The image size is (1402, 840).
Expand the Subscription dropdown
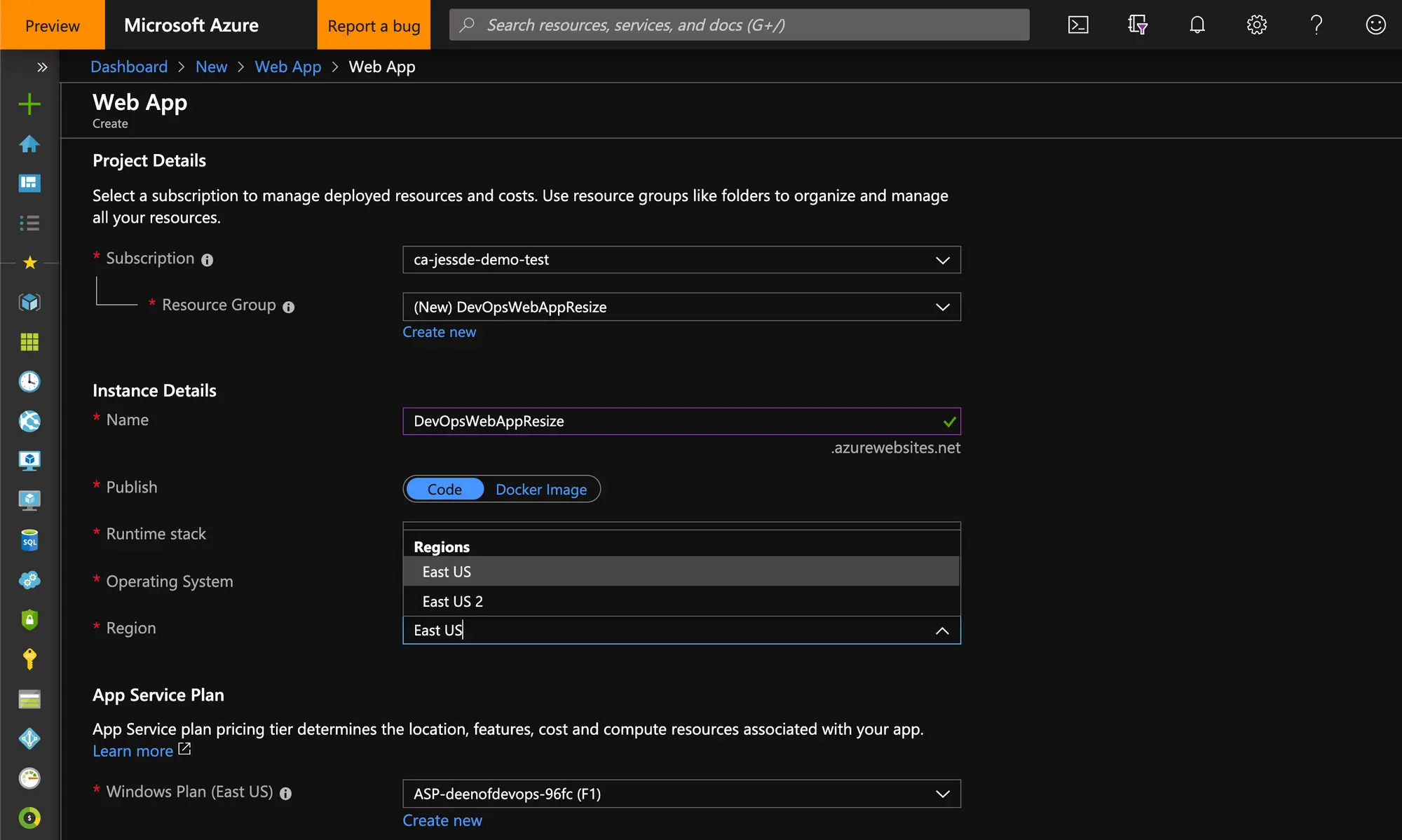[x=681, y=260]
